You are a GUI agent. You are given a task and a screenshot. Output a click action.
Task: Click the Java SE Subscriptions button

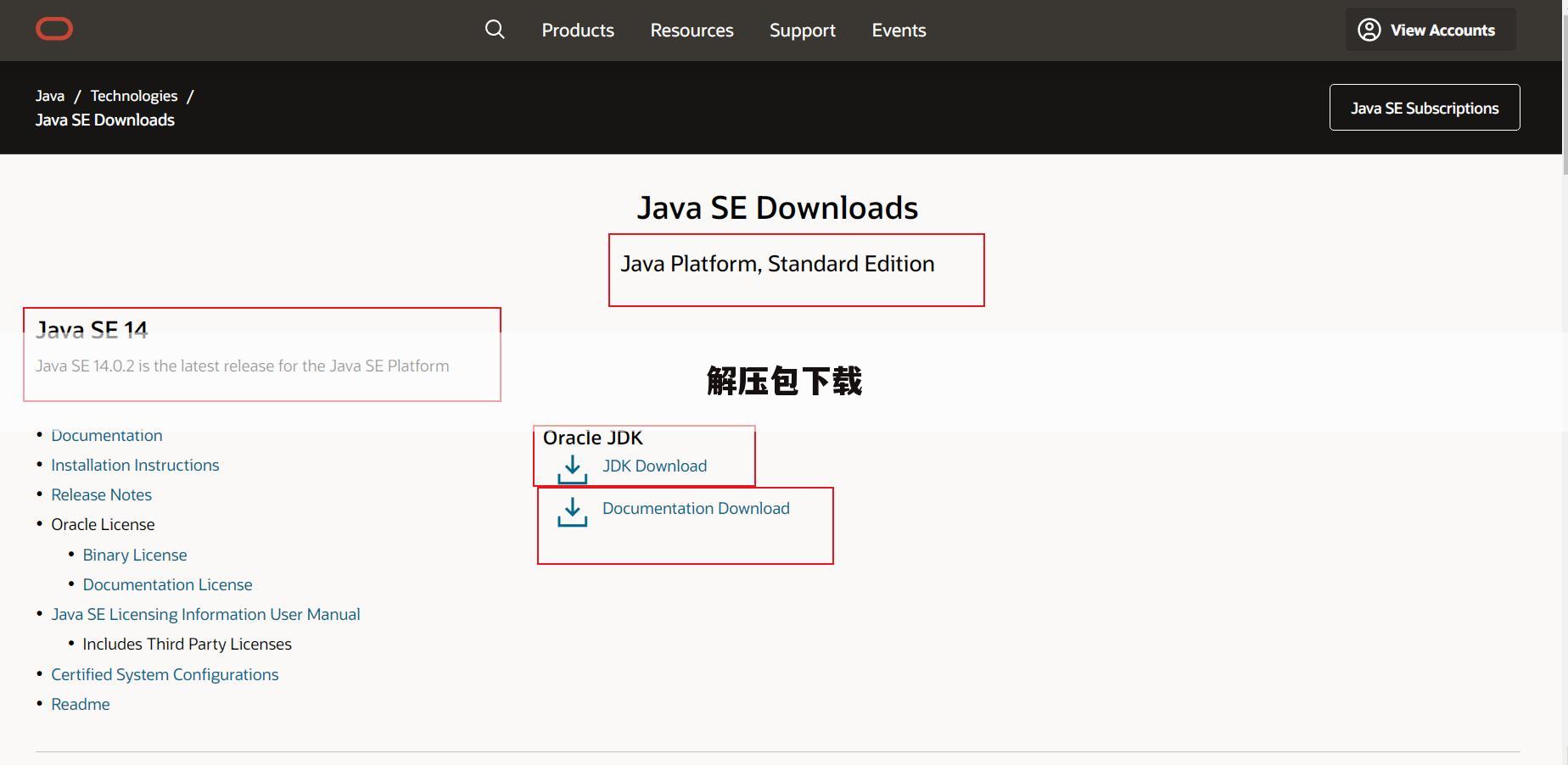[x=1425, y=107]
